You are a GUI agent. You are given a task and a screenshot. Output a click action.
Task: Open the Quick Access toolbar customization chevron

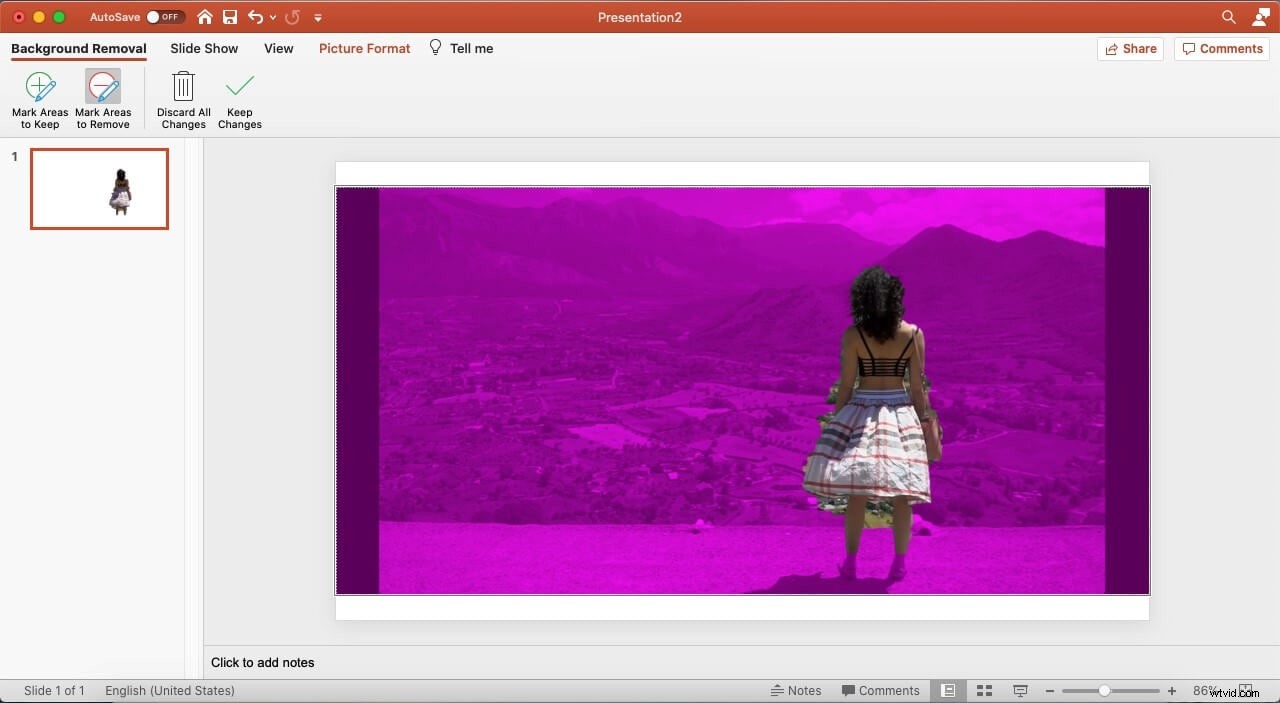tap(318, 17)
